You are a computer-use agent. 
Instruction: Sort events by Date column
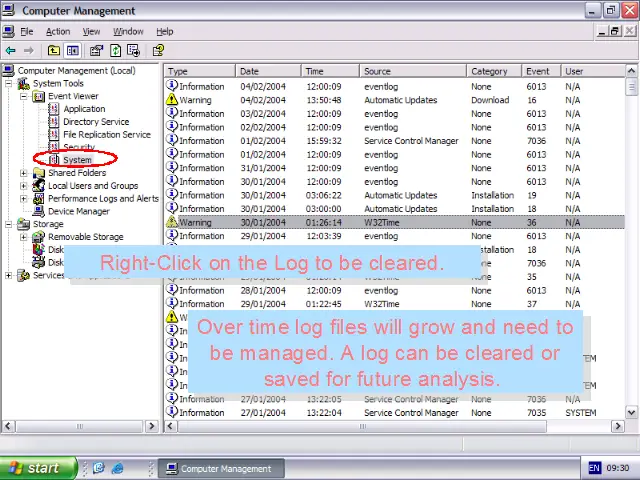[268, 71]
